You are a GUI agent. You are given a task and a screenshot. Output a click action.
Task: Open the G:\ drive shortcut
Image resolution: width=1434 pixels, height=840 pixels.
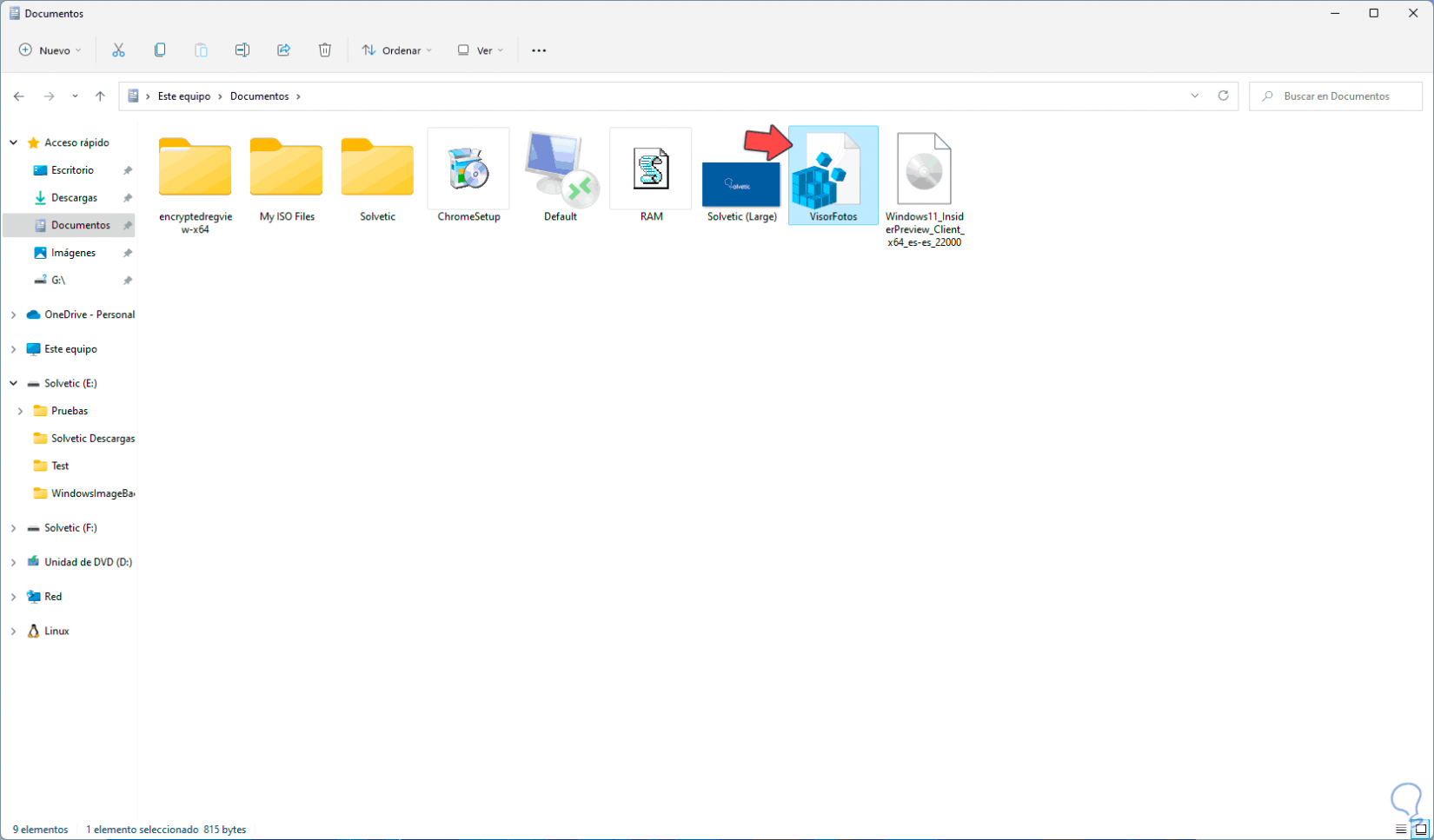pyautogui.click(x=57, y=280)
